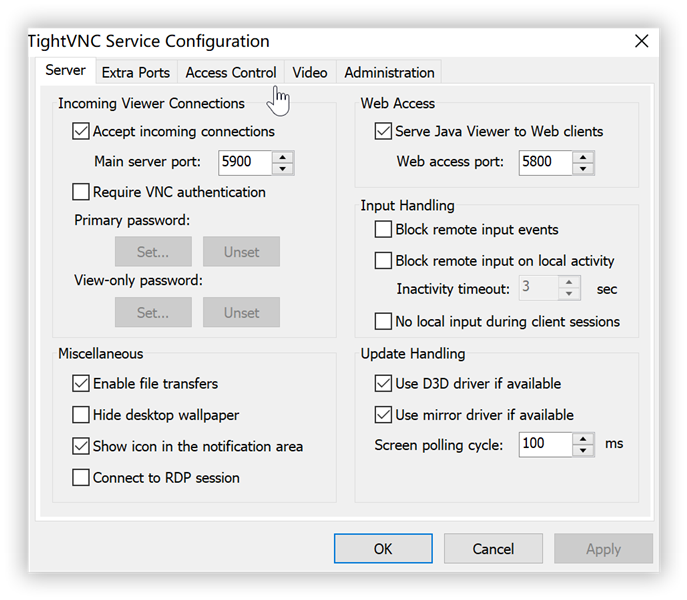This screenshot has height=600, width=687.
Task: Open the Extra Ports tab
Action: tap(136, 72)
